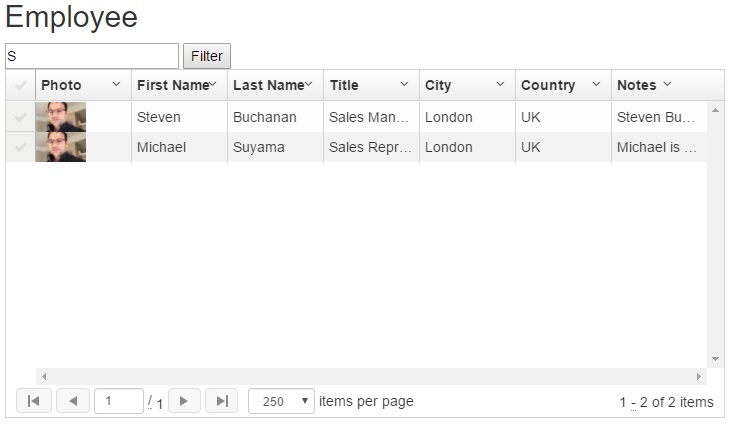730x426 pixels.
Task: Open the Notes column menu arrow
Action: tap(667, 85)
